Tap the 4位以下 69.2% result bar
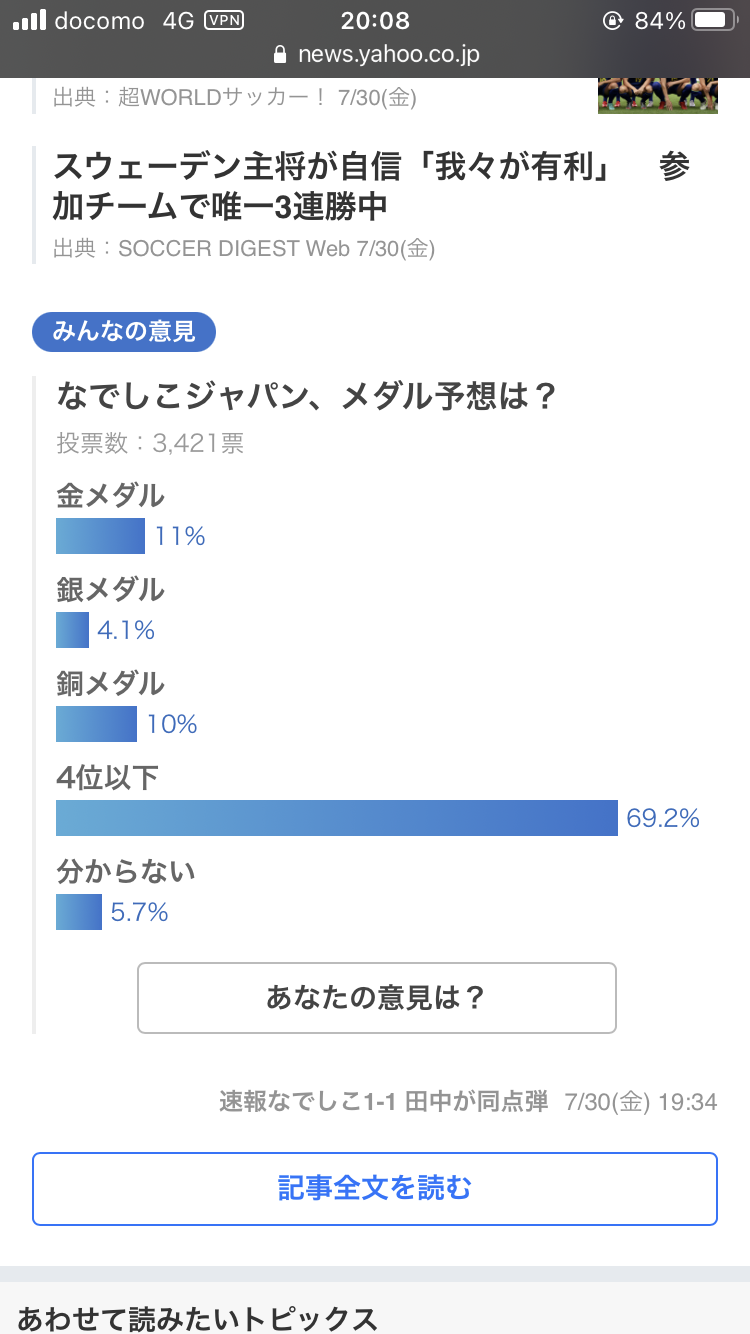Image resolution: width=750 pixels, height=1334 pixels. point(336,818)
